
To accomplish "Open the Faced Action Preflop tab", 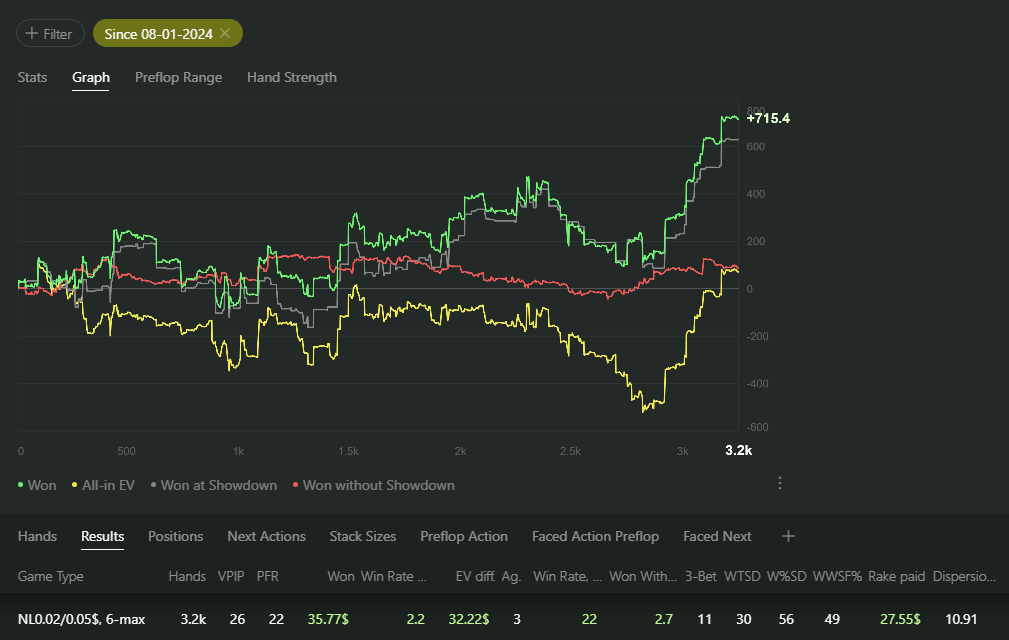I will click(x=595, y=536).
